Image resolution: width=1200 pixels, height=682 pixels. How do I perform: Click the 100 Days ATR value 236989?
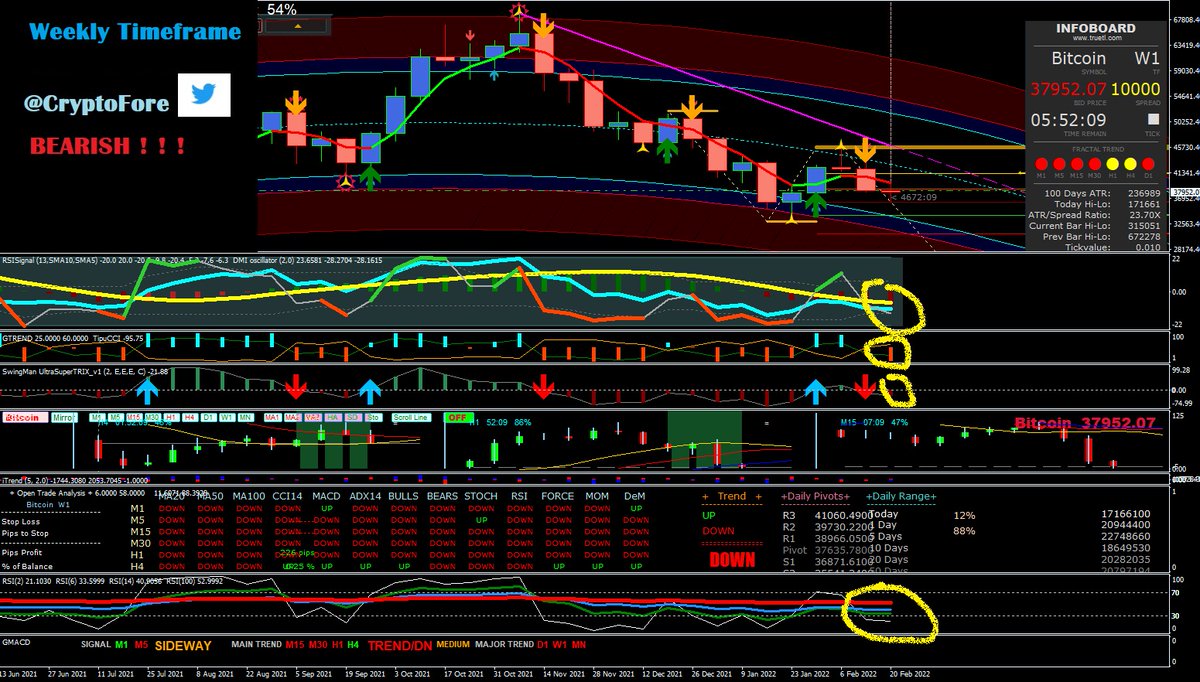coord(1144,193)
